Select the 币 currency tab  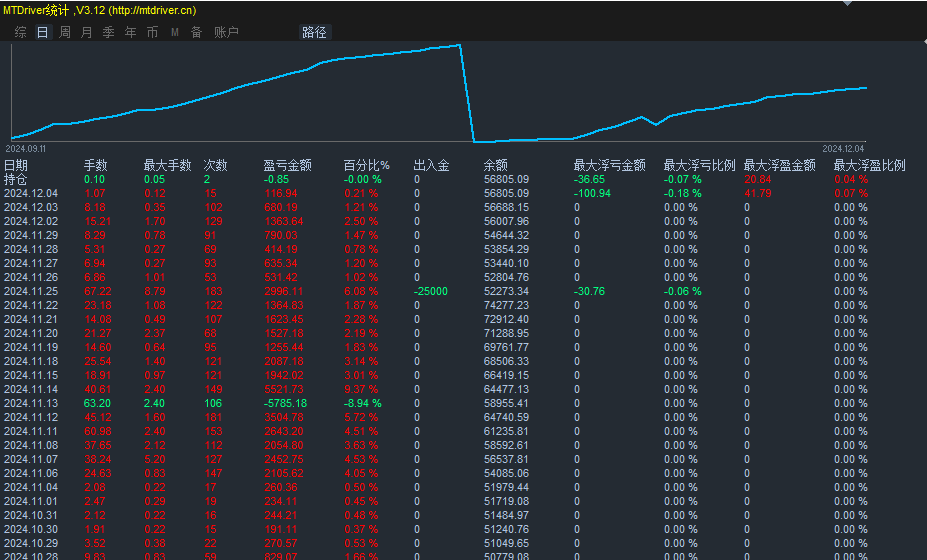[152, 32]
